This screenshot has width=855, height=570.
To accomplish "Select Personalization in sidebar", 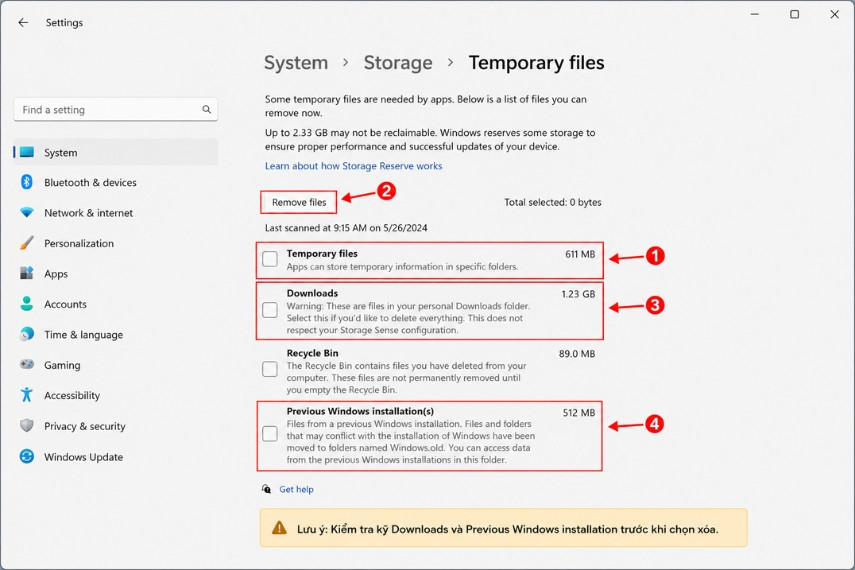I will [x=116, y=243].
